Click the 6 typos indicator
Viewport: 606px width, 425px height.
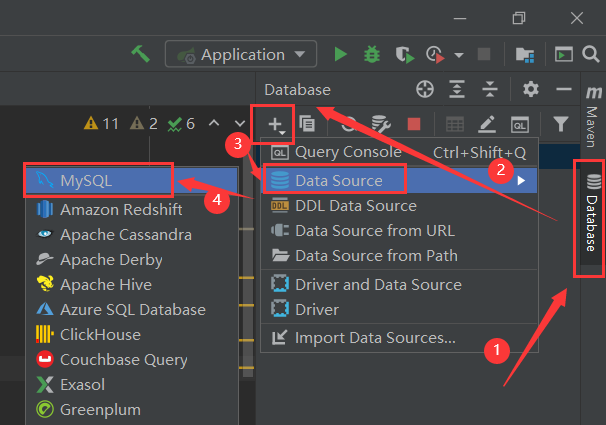click(x=181, y=124)
